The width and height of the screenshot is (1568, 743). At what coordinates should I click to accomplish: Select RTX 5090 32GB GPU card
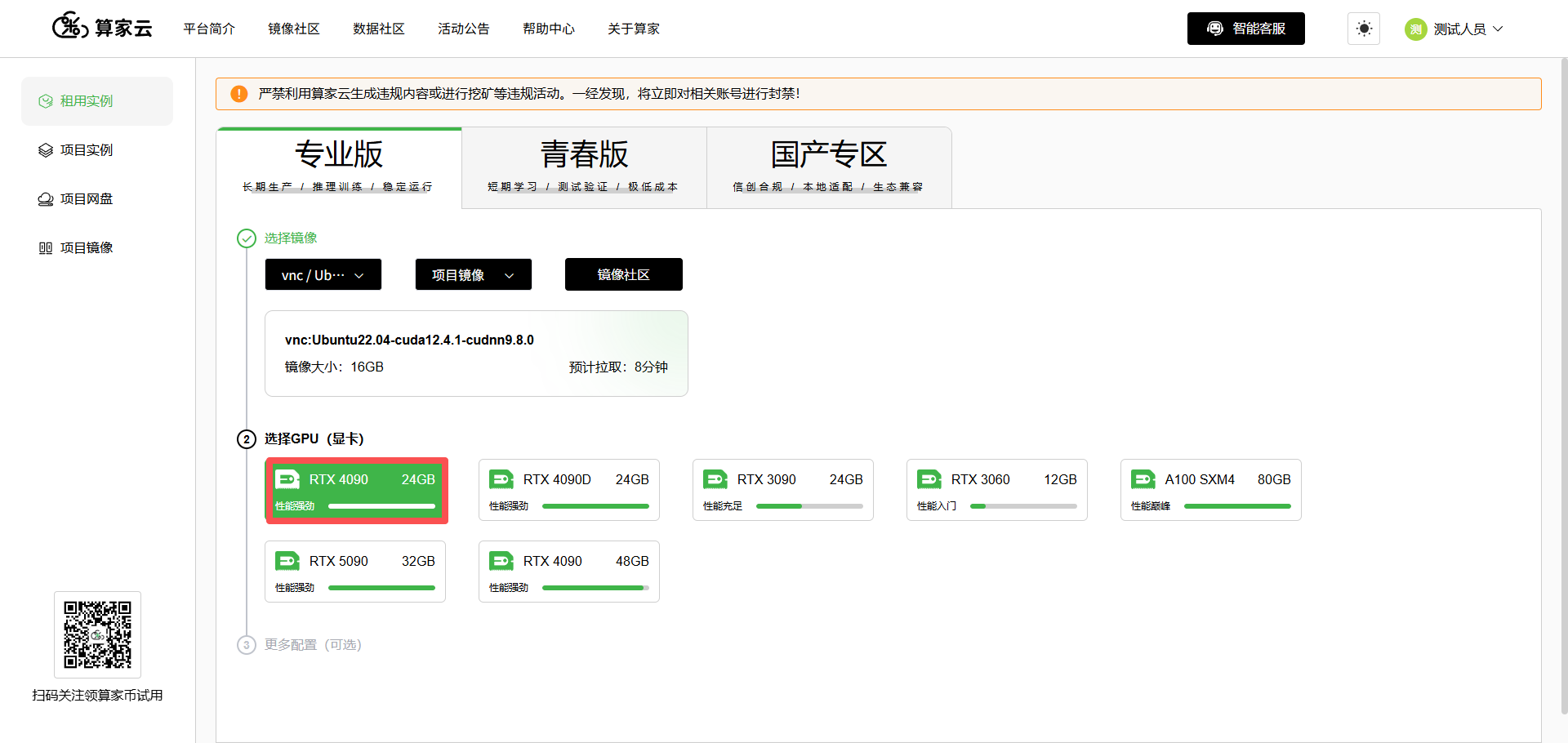point(355,572)
